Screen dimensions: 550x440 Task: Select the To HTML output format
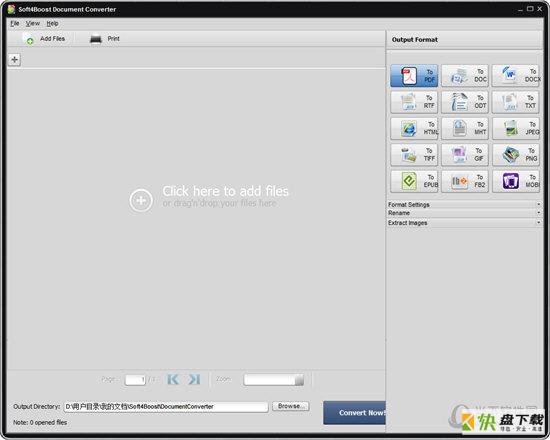[414, 128]
